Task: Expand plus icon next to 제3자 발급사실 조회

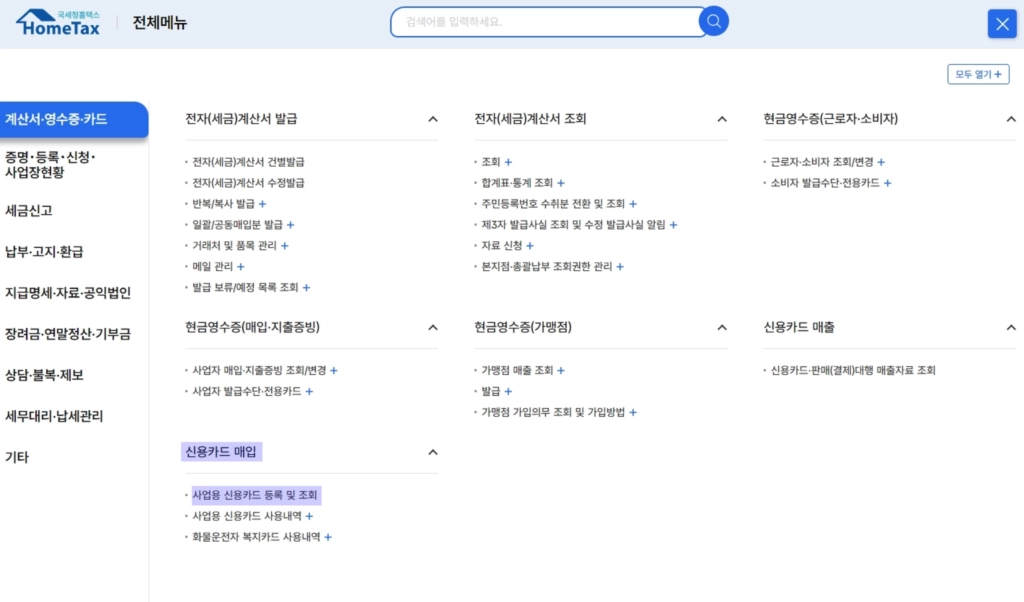Action: pos(673,225)
